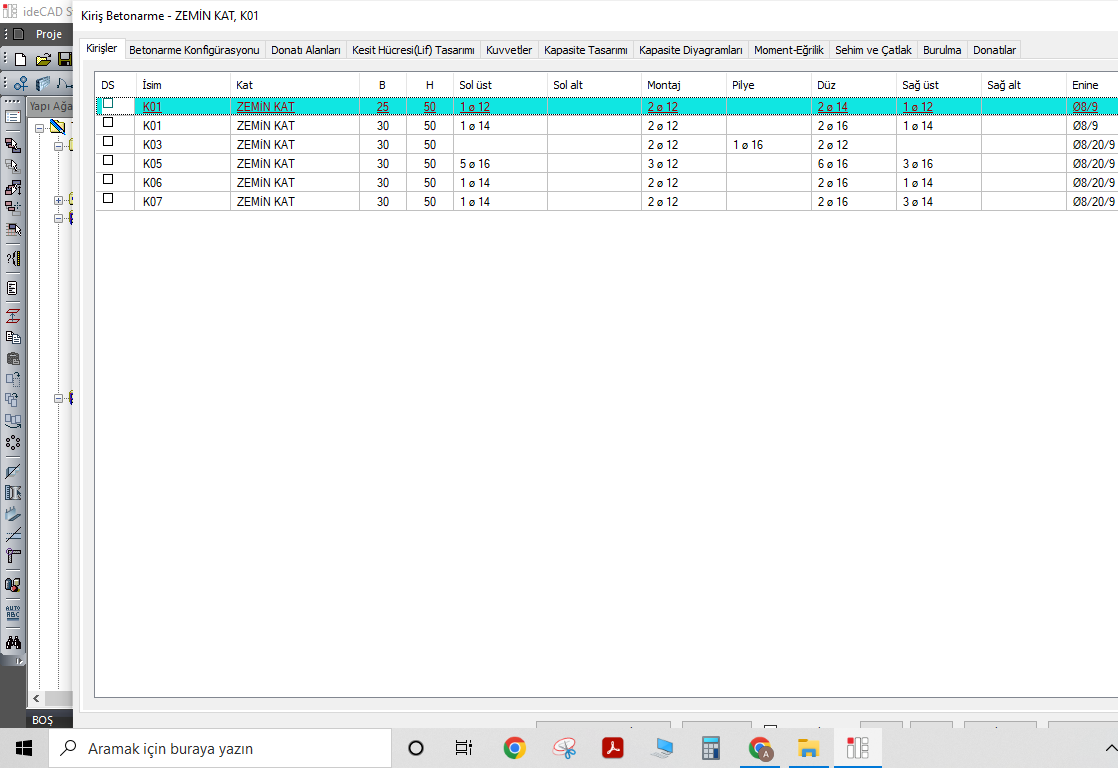
Task: Click the paint buckets color icon
Action: click(13, 585)
